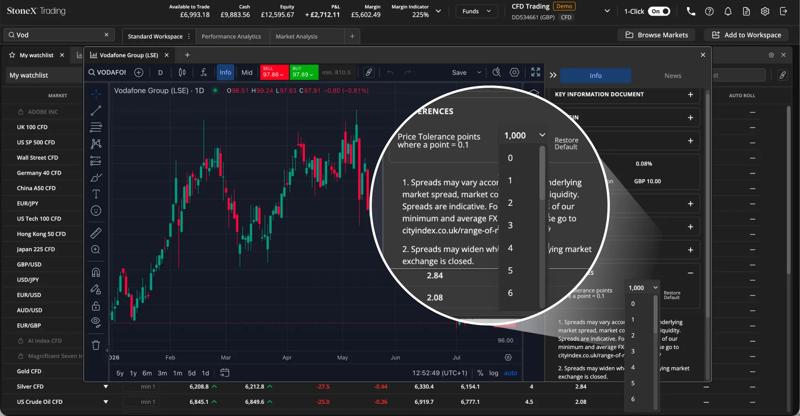
Task: Click the 12:52:49 (UTC+1) timezone display
Action: (440, 373)
